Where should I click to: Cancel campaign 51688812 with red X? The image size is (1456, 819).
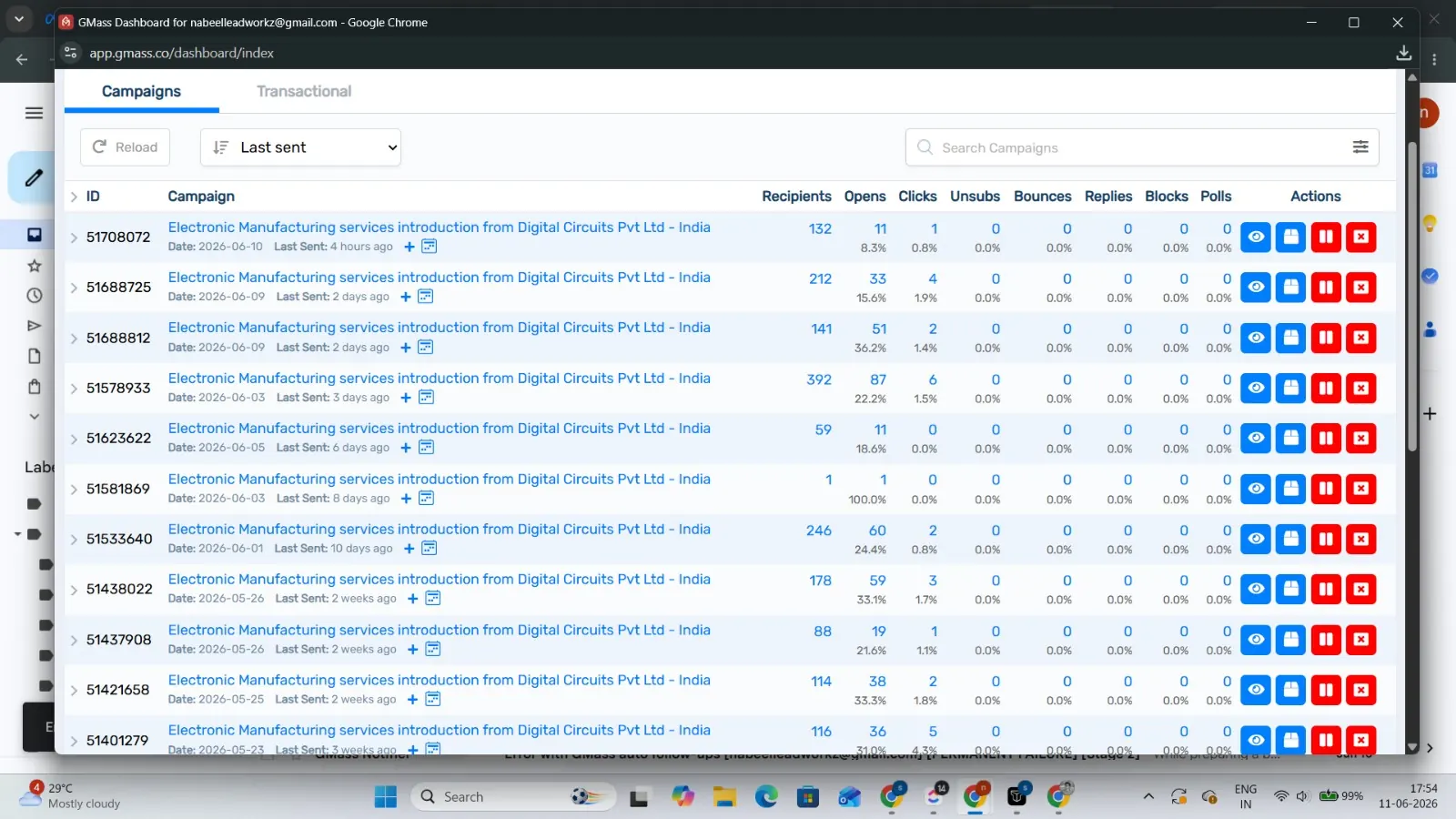pos(1360,338)
